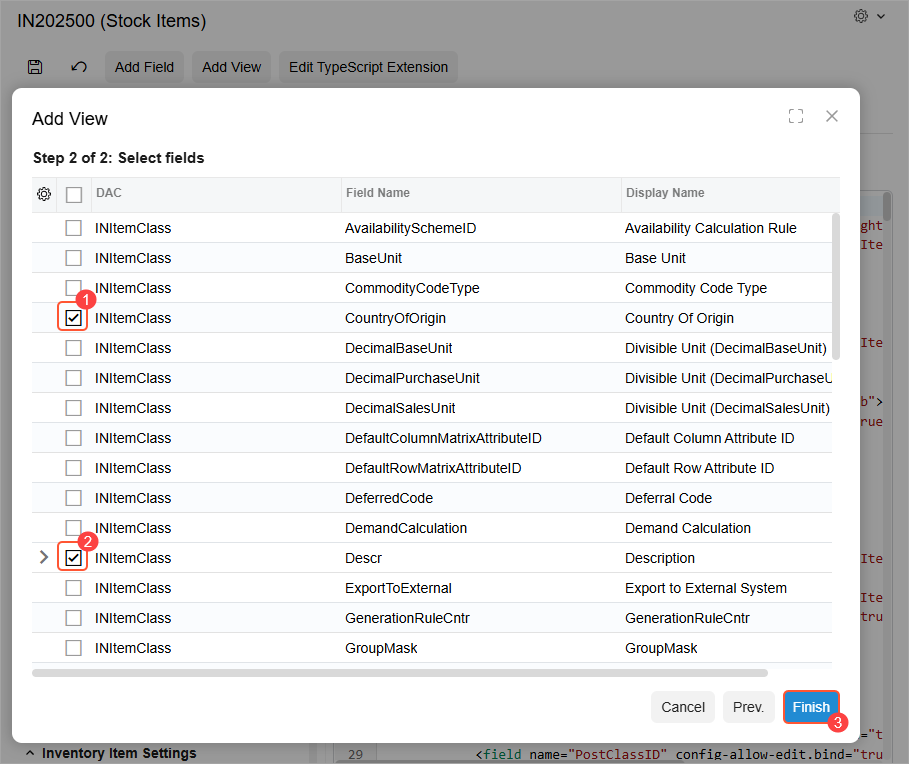
Task: Close the Add View dialog
Action: (831, 116)
